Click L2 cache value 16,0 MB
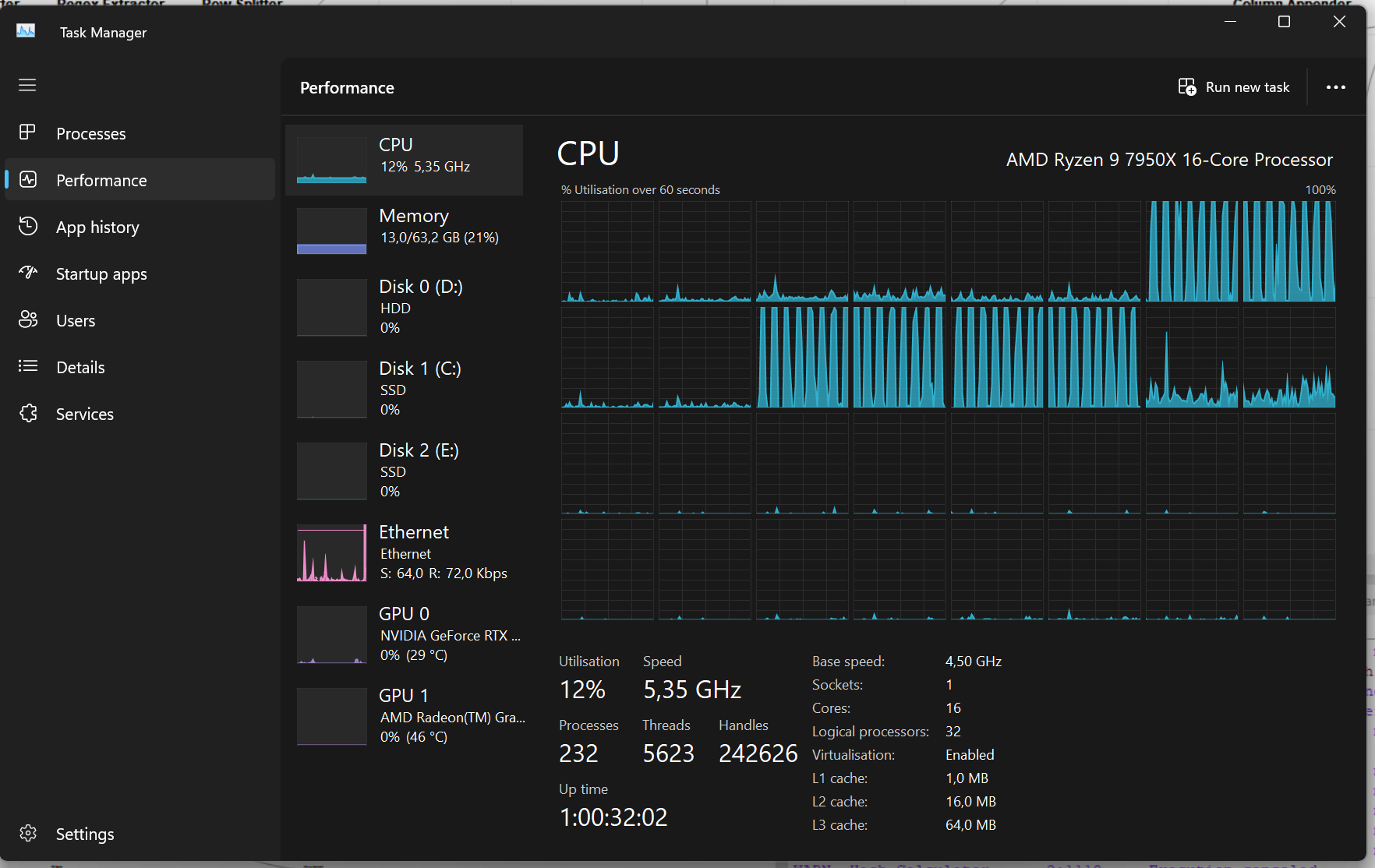1375x868 pixels. [x=970, y=802]
